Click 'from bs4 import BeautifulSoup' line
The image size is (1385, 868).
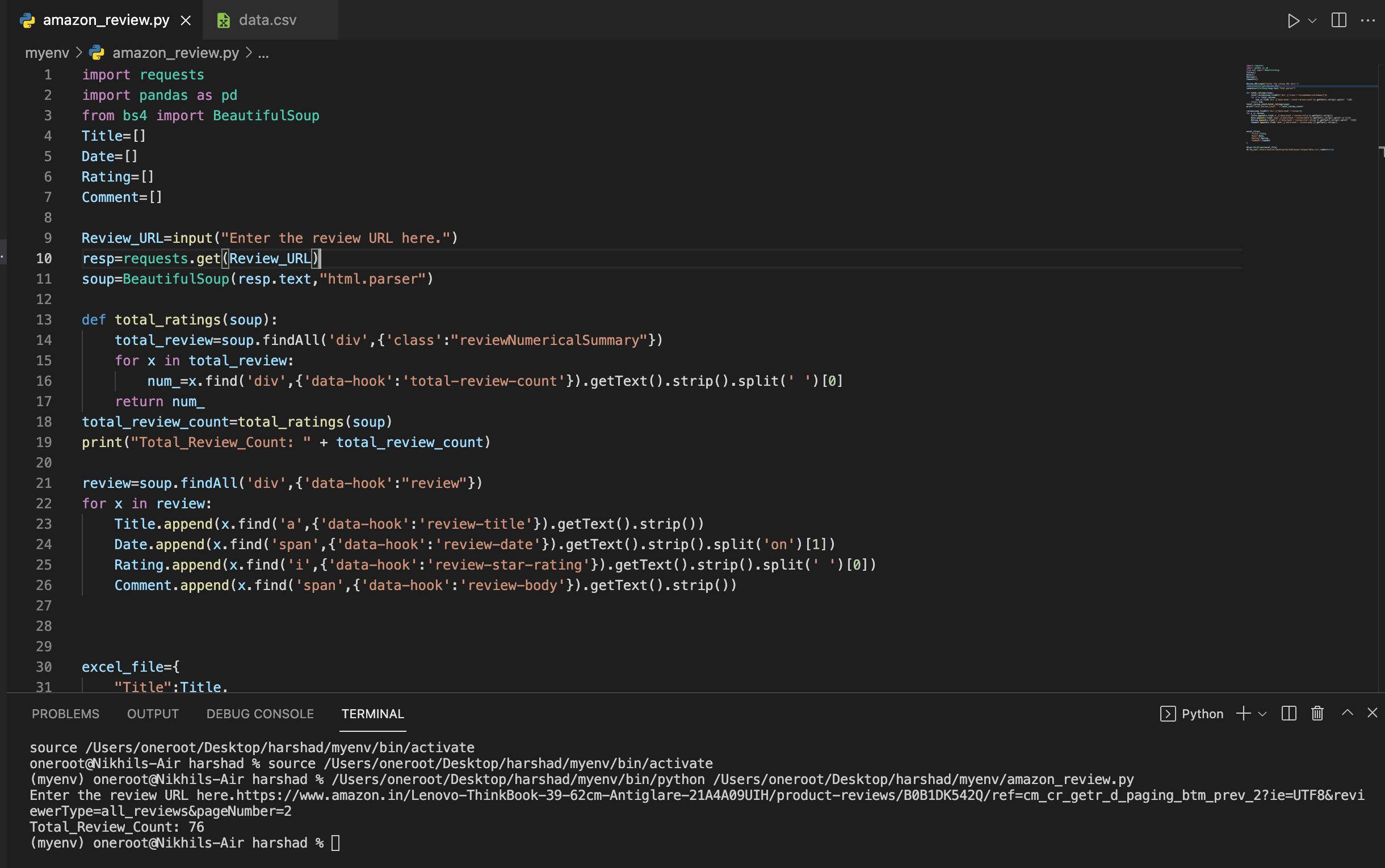tap(200, 115)
